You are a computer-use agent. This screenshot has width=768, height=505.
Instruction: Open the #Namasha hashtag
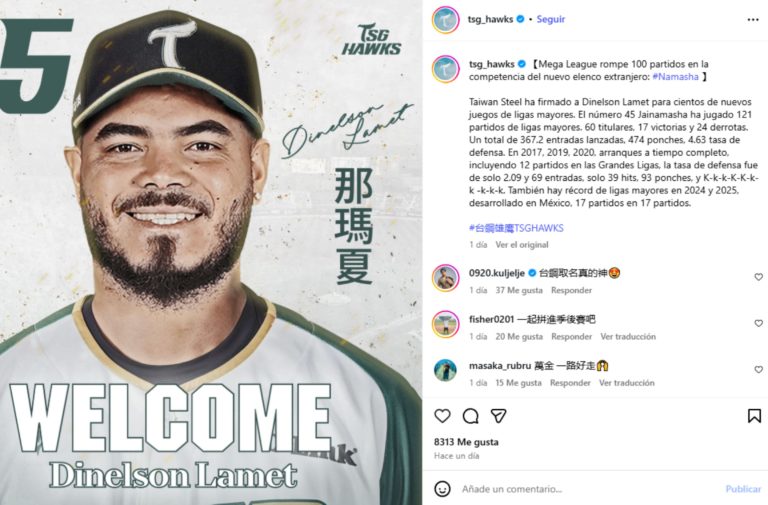coord(675,76)
